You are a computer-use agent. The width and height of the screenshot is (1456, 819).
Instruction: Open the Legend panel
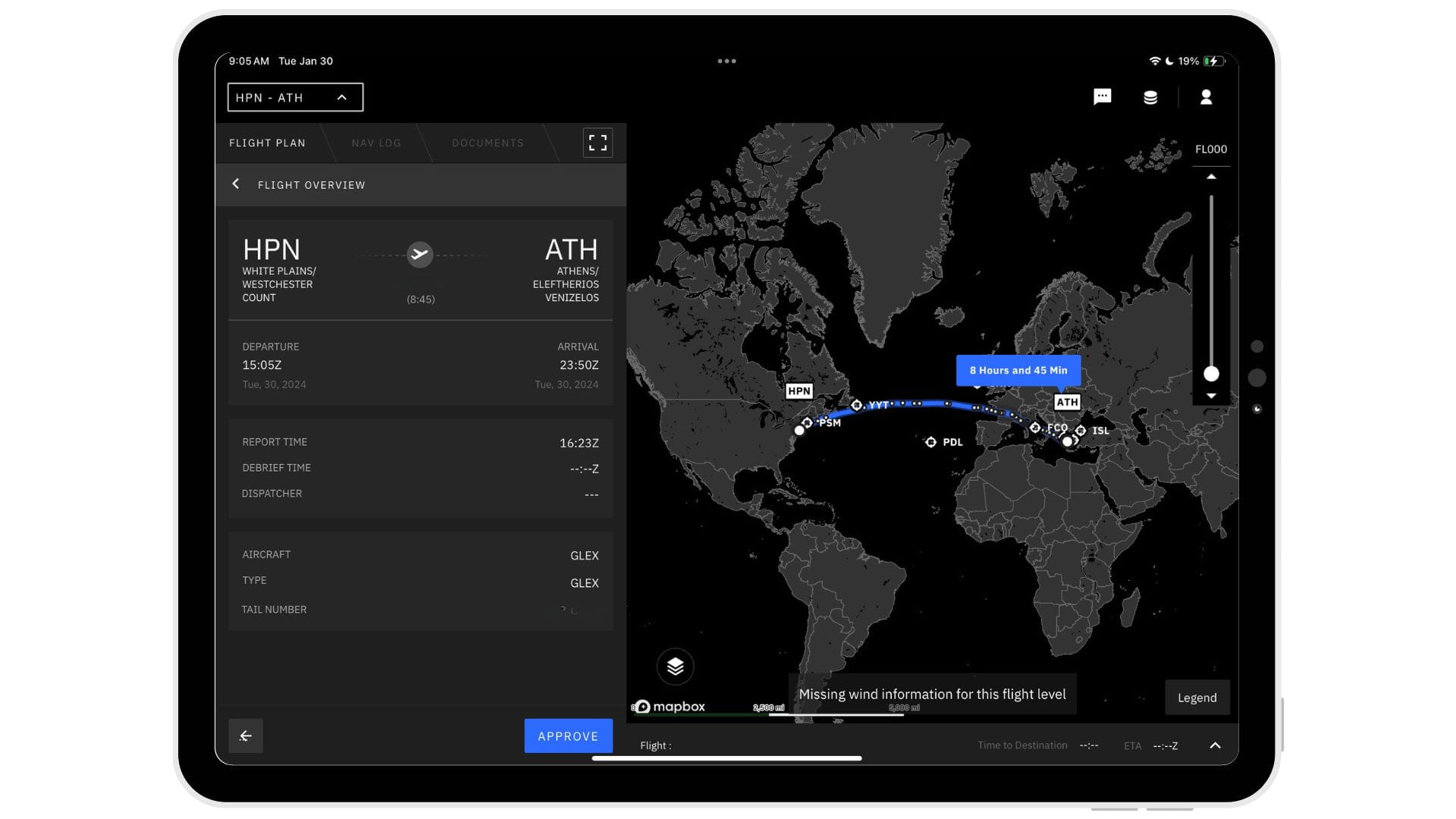coord(1197,697)
